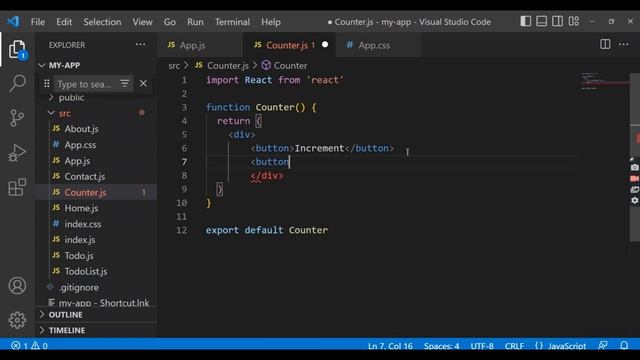The height and width of the screenshot is (360, 640).
Task: Open .gitignore in the file tree
Action: coord(79,287)
